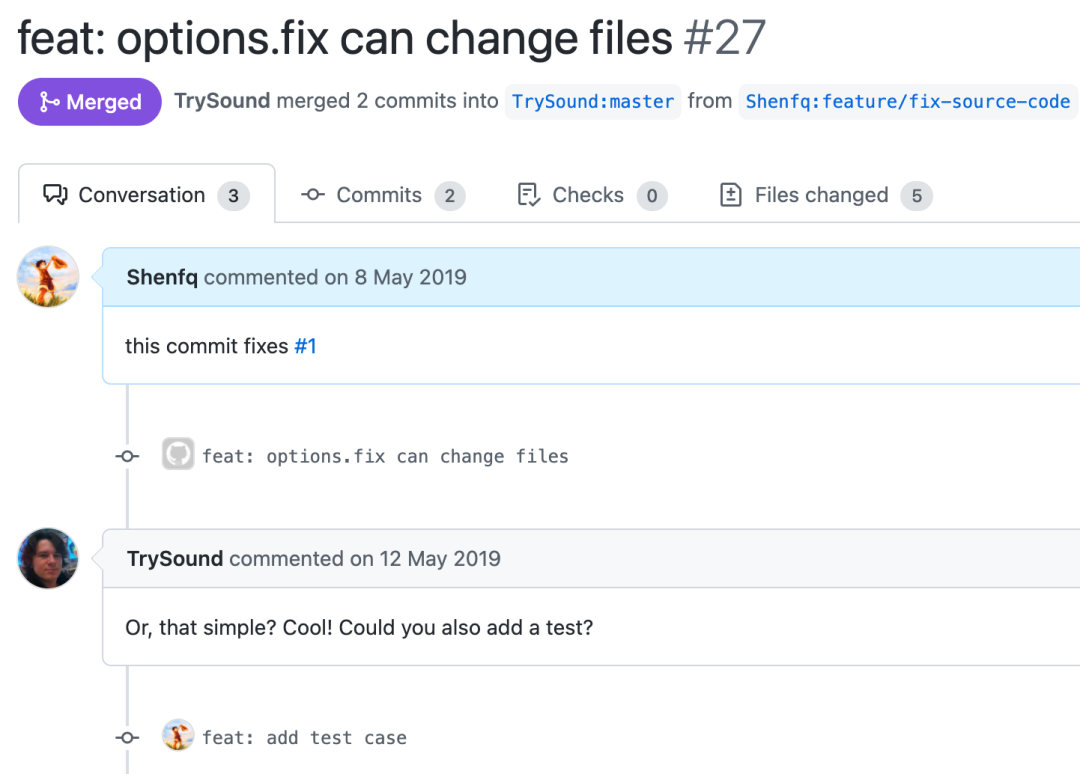Click the GitHub avatar icon on first commit
The height and width of the screenshot is (774, 1080).
(178, 455)
